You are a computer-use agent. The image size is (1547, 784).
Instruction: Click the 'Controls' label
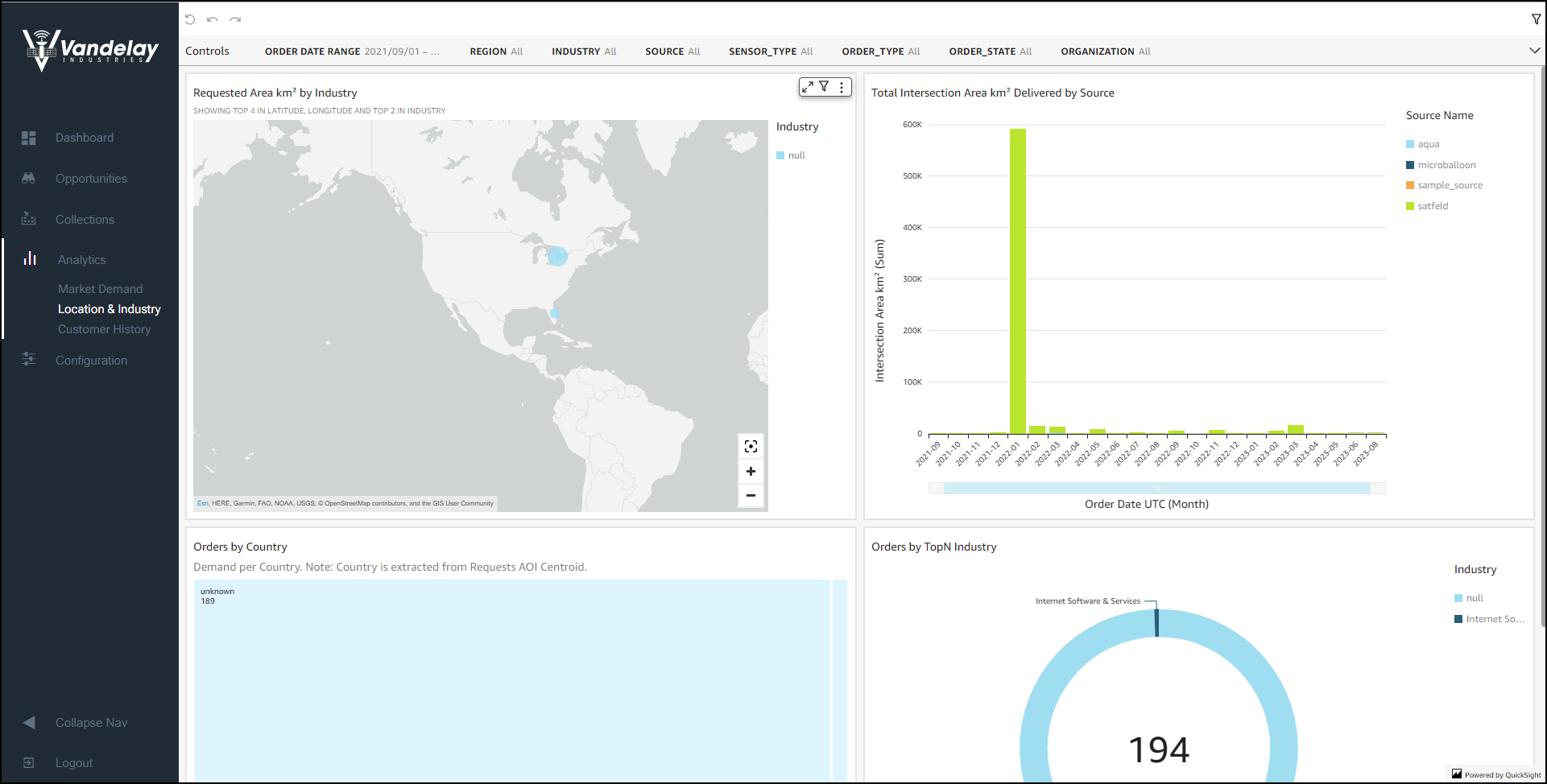click(207, 51)
